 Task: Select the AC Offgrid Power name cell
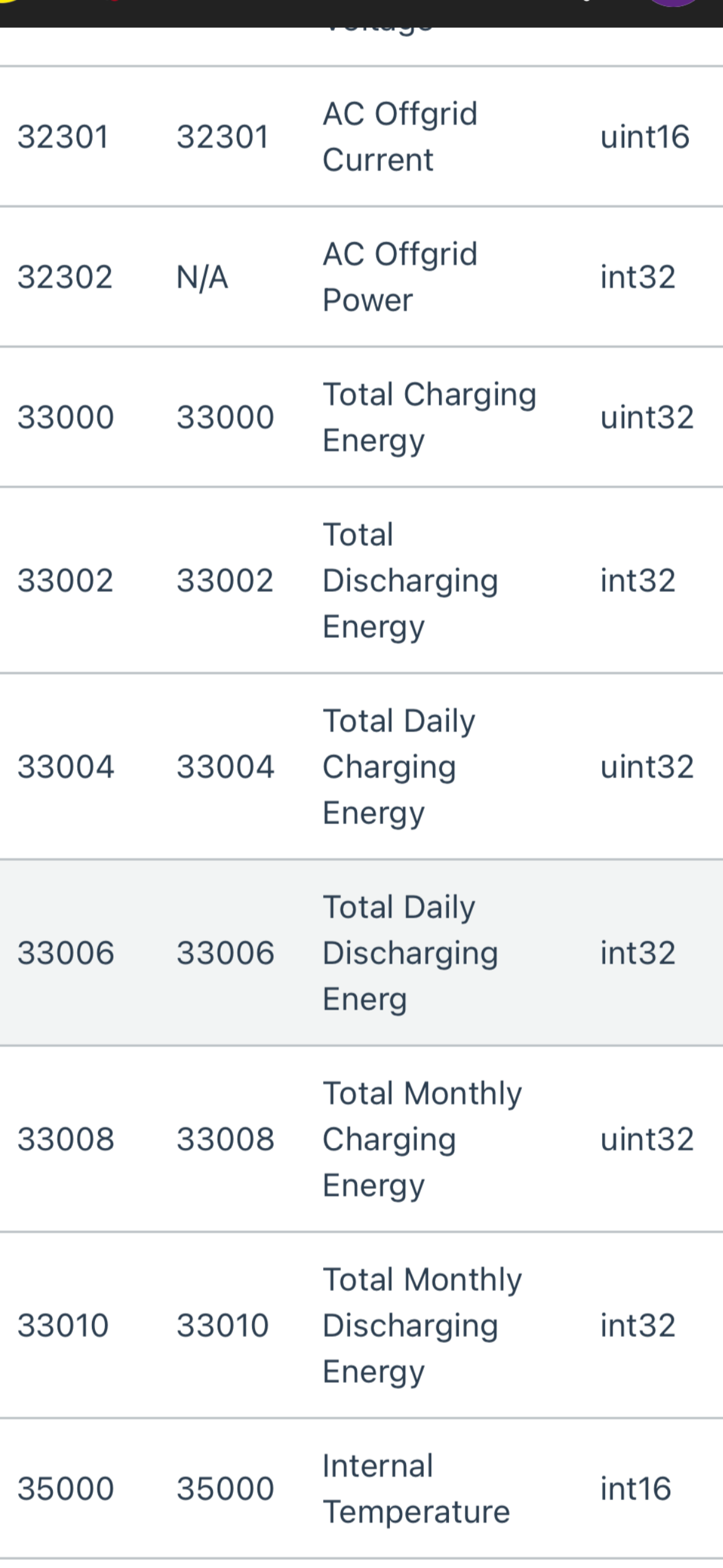400,277
